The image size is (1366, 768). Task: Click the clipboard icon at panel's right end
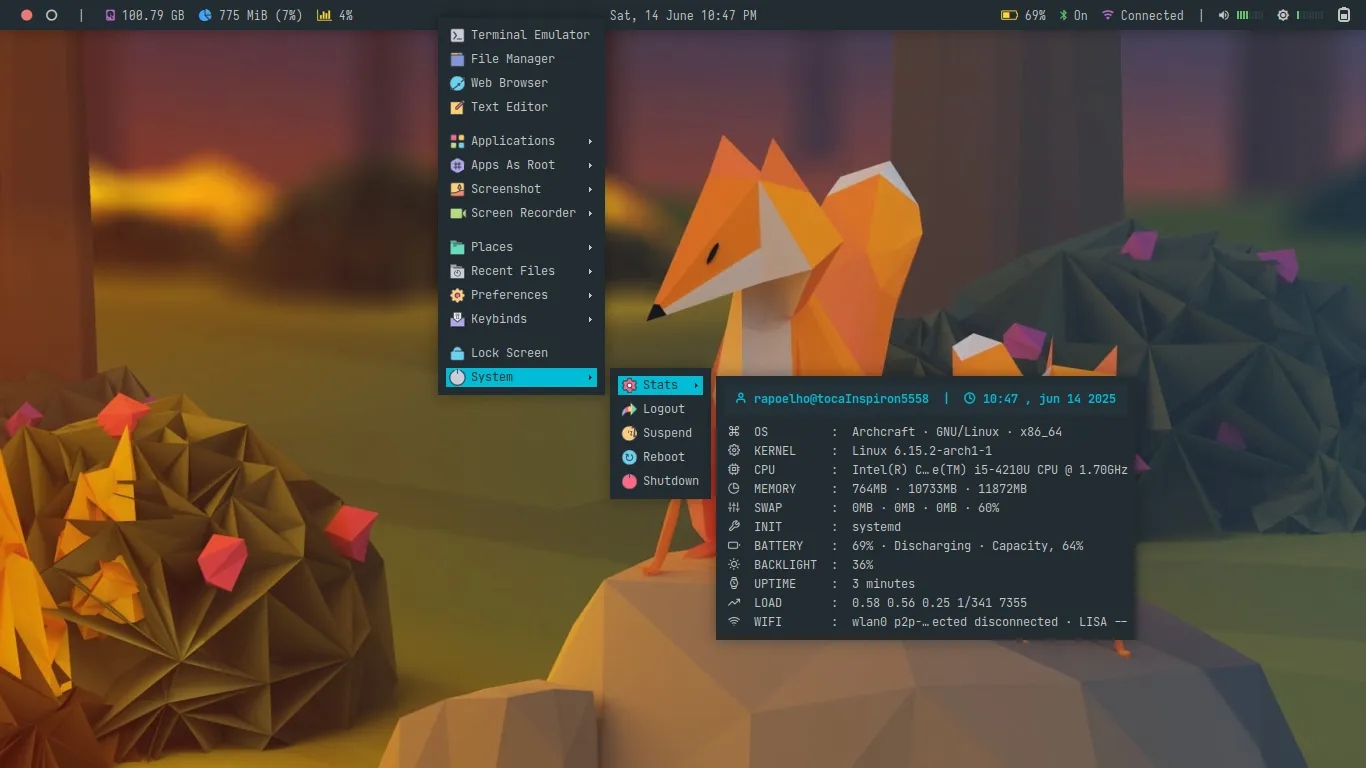(1343, 15)
